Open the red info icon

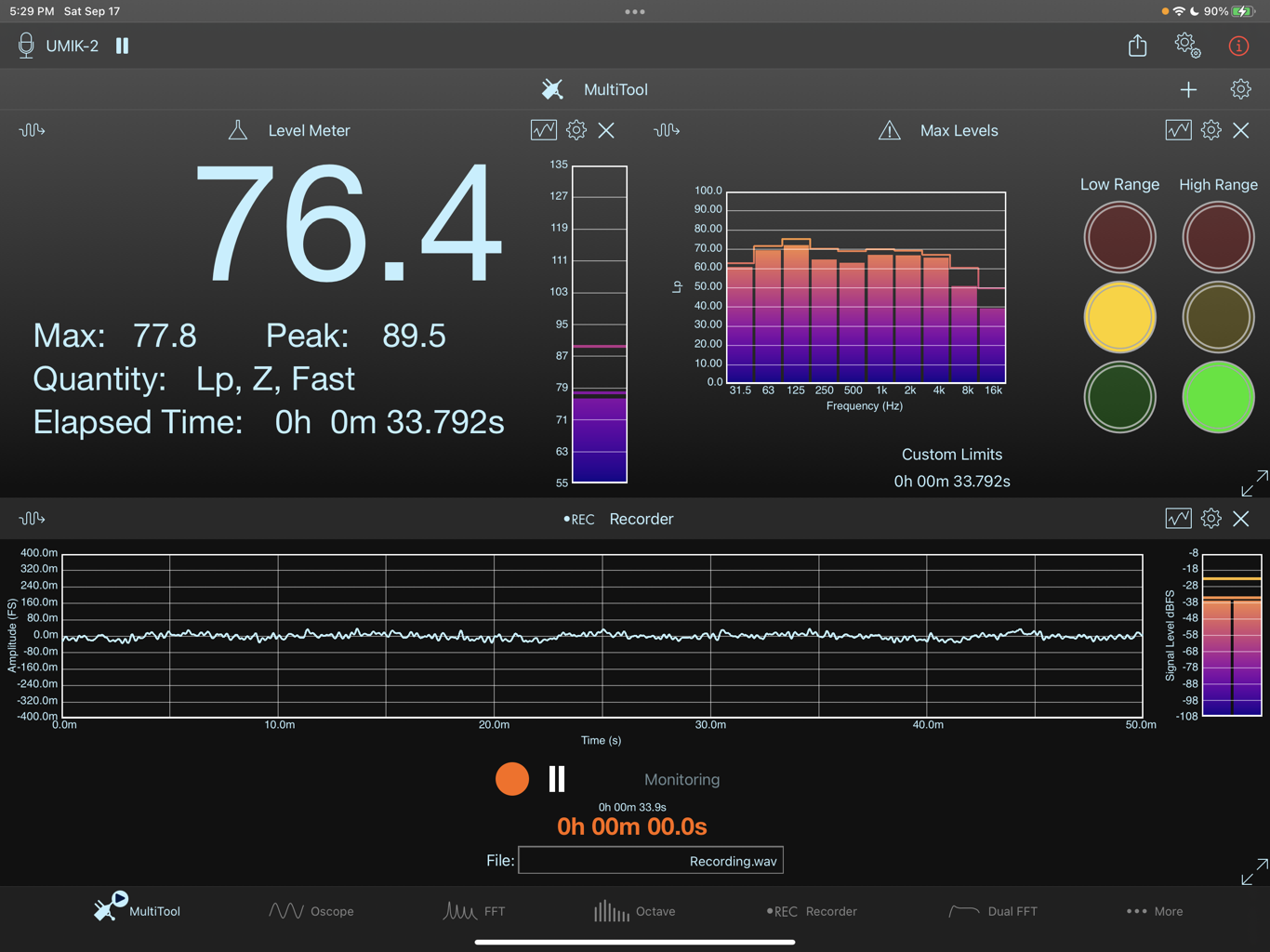[1238, 46]
